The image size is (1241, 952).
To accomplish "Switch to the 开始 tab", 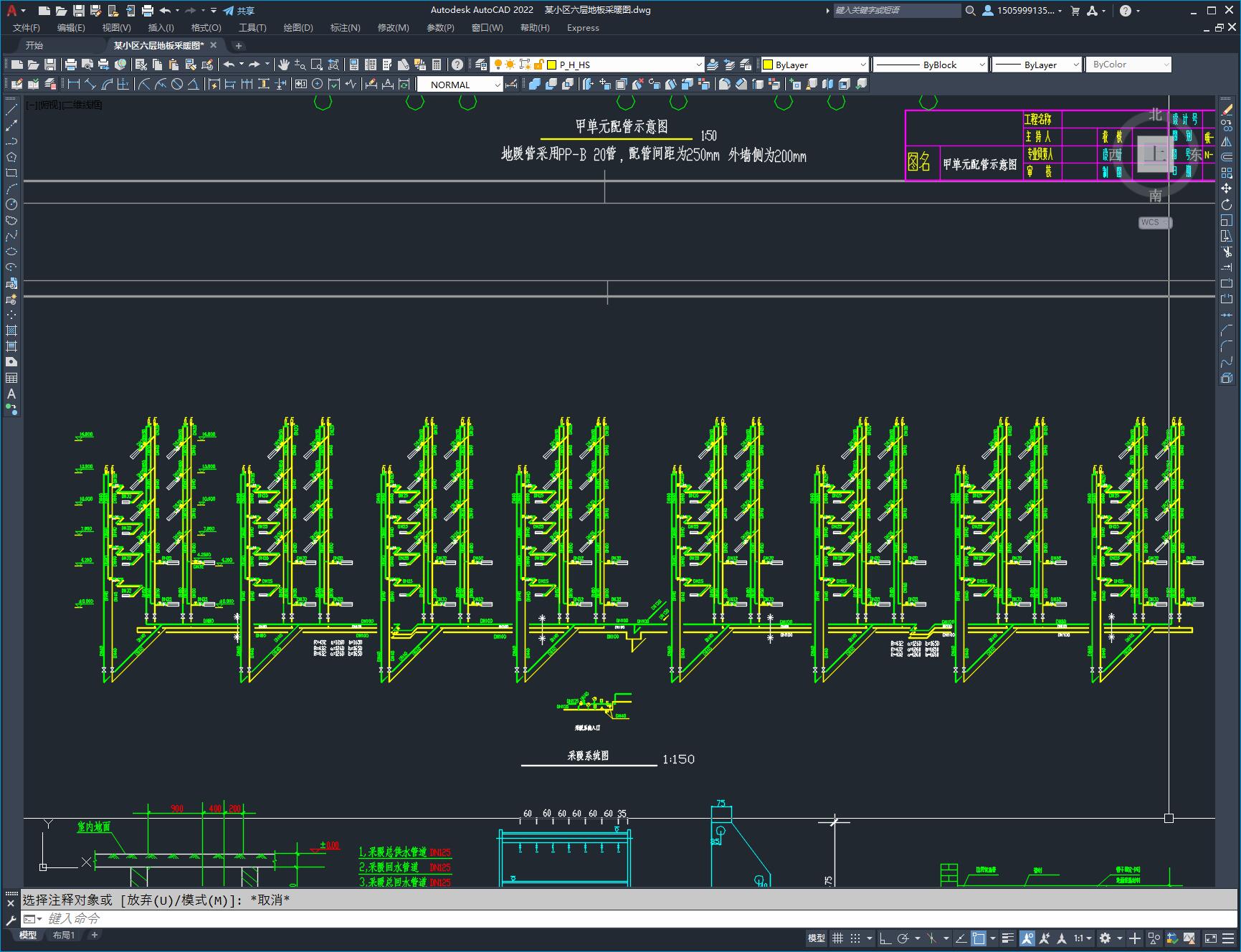I will [34, 45].
